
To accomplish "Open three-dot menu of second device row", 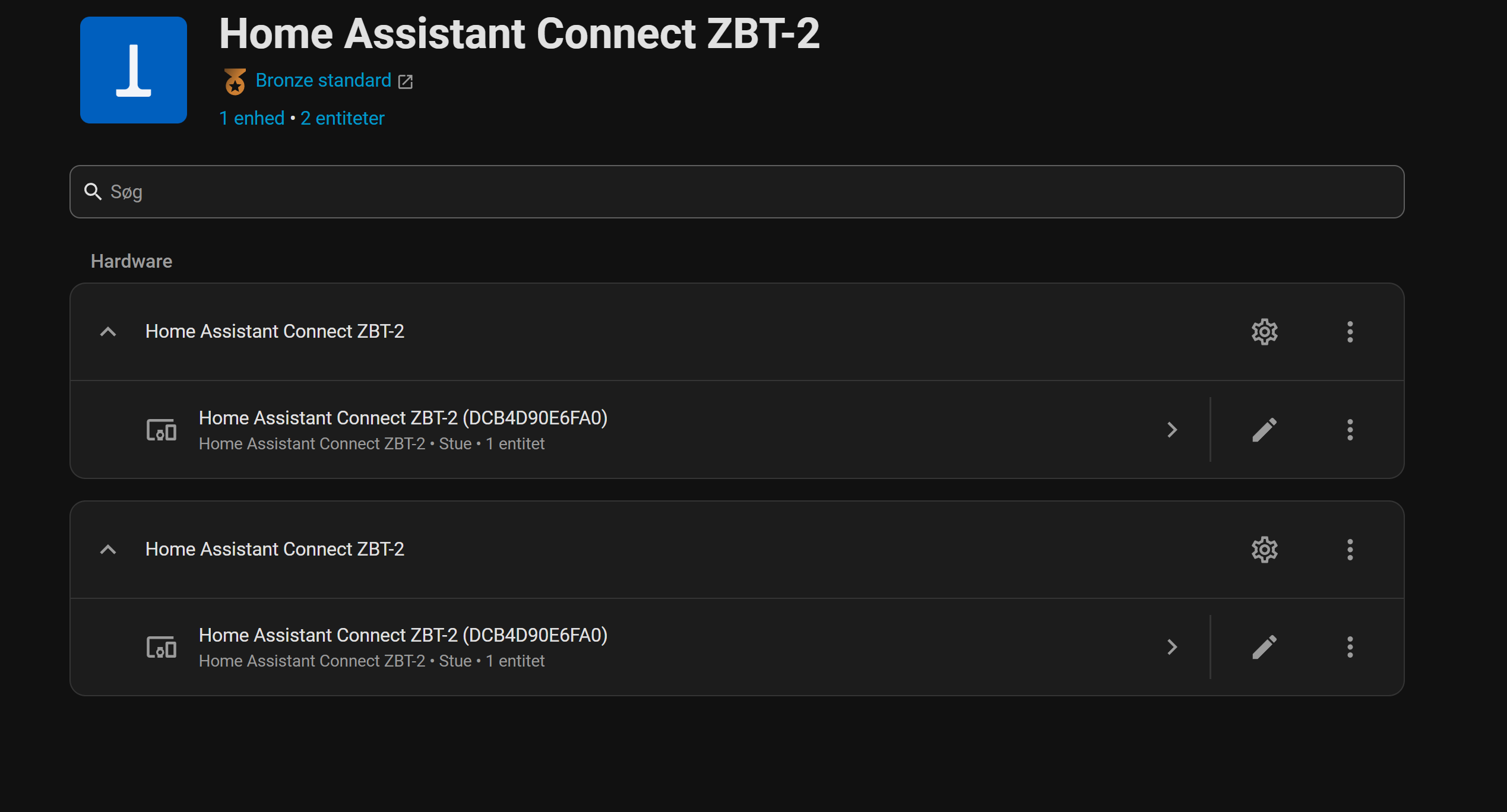I will click(x=1350, y=647).
